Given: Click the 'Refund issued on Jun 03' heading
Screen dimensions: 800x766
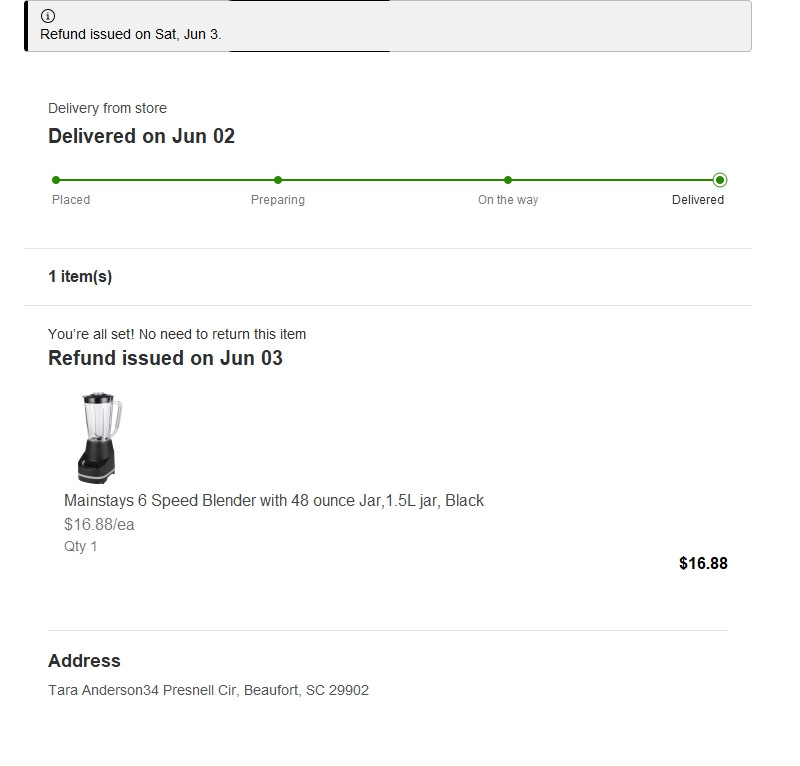Looking at the screenshot, I should 165,358.
